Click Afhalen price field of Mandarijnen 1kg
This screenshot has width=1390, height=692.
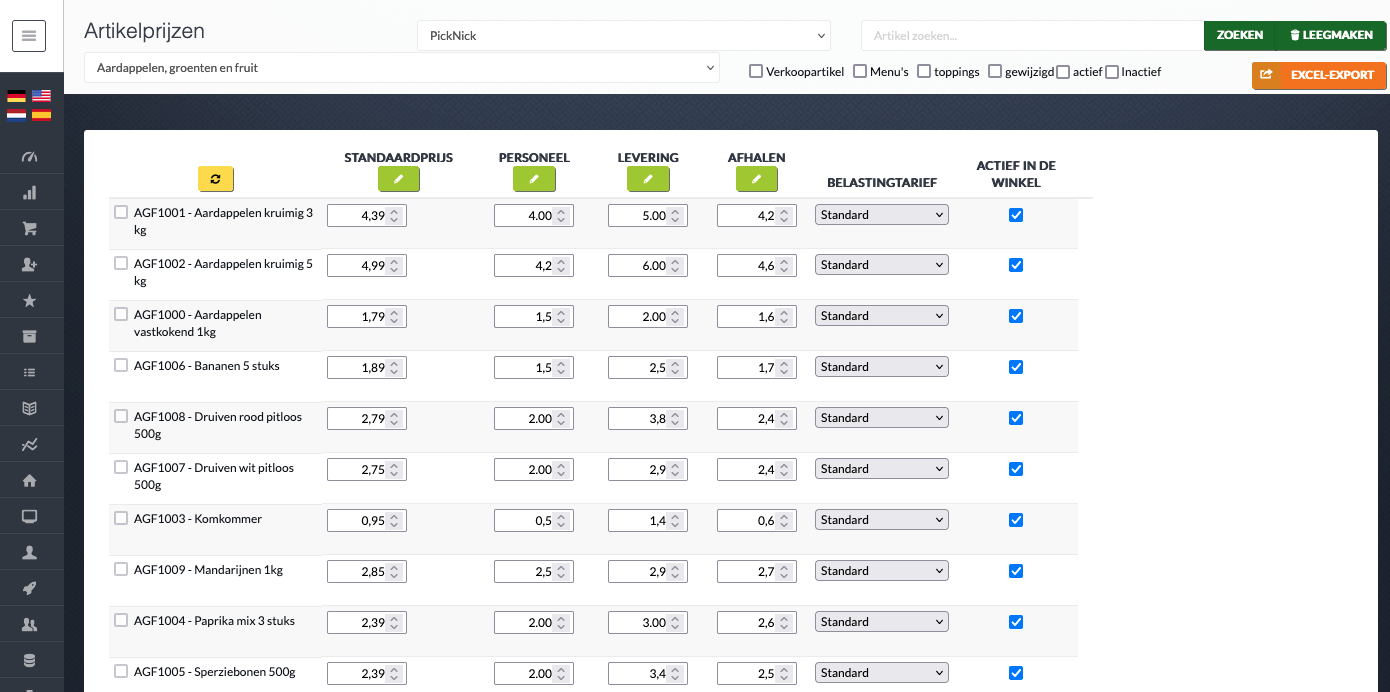(x=757, y=572)
